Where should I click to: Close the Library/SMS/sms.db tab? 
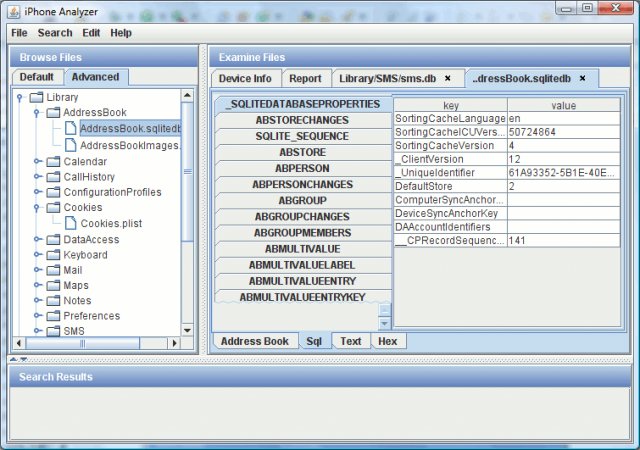coord(448,78)
